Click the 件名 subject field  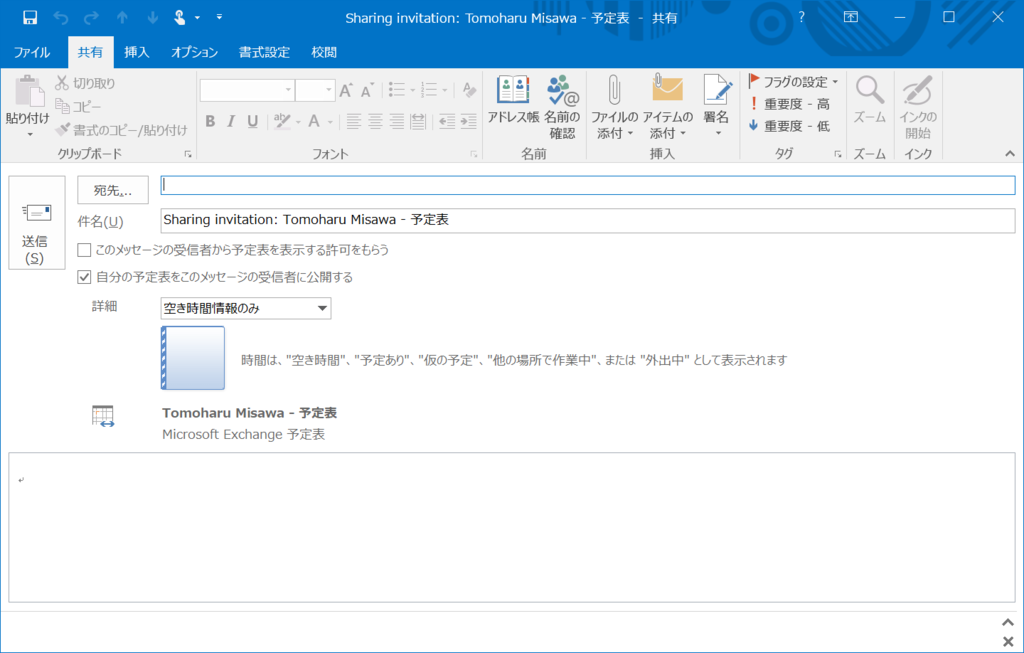[588, 220]
